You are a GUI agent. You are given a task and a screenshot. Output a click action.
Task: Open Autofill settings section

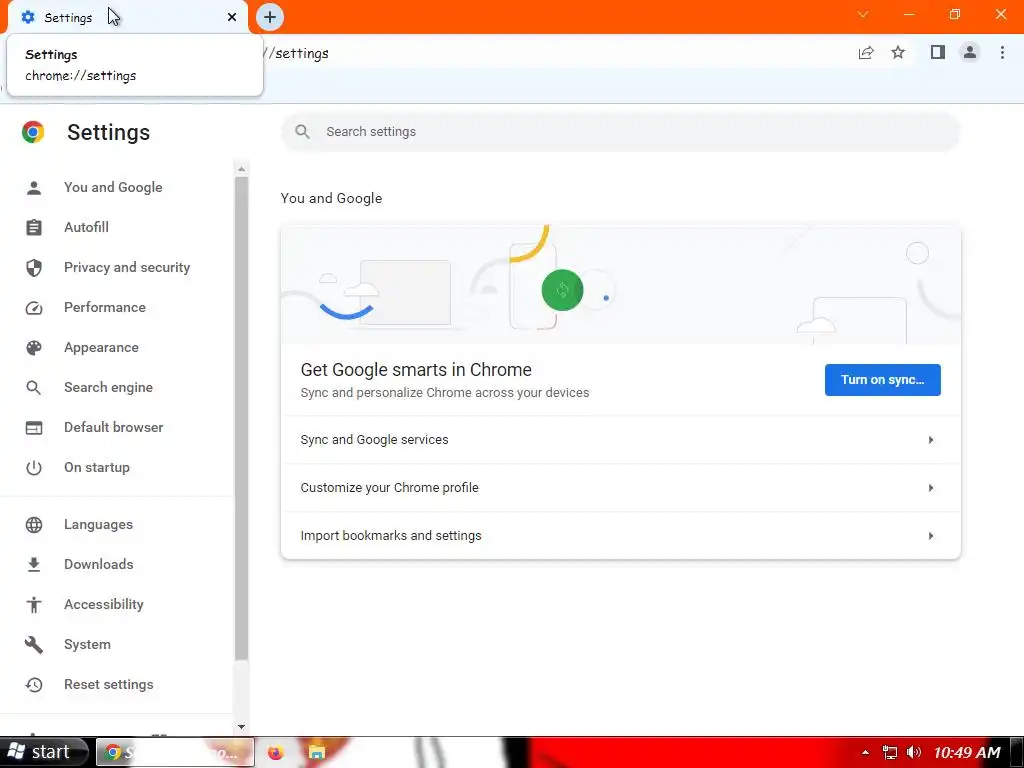(86, 227)
